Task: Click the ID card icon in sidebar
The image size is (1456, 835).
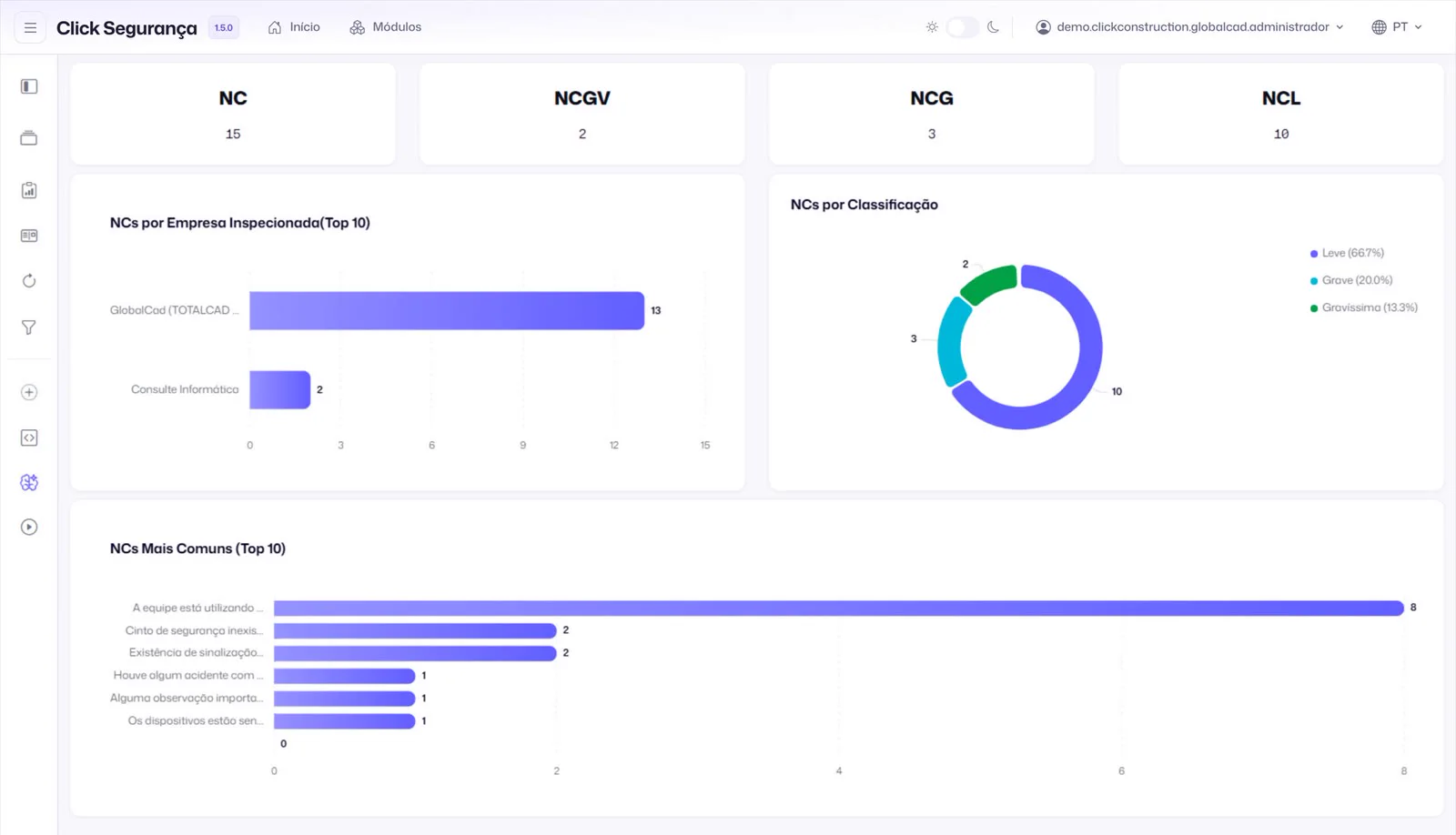Action: point(29,236)
